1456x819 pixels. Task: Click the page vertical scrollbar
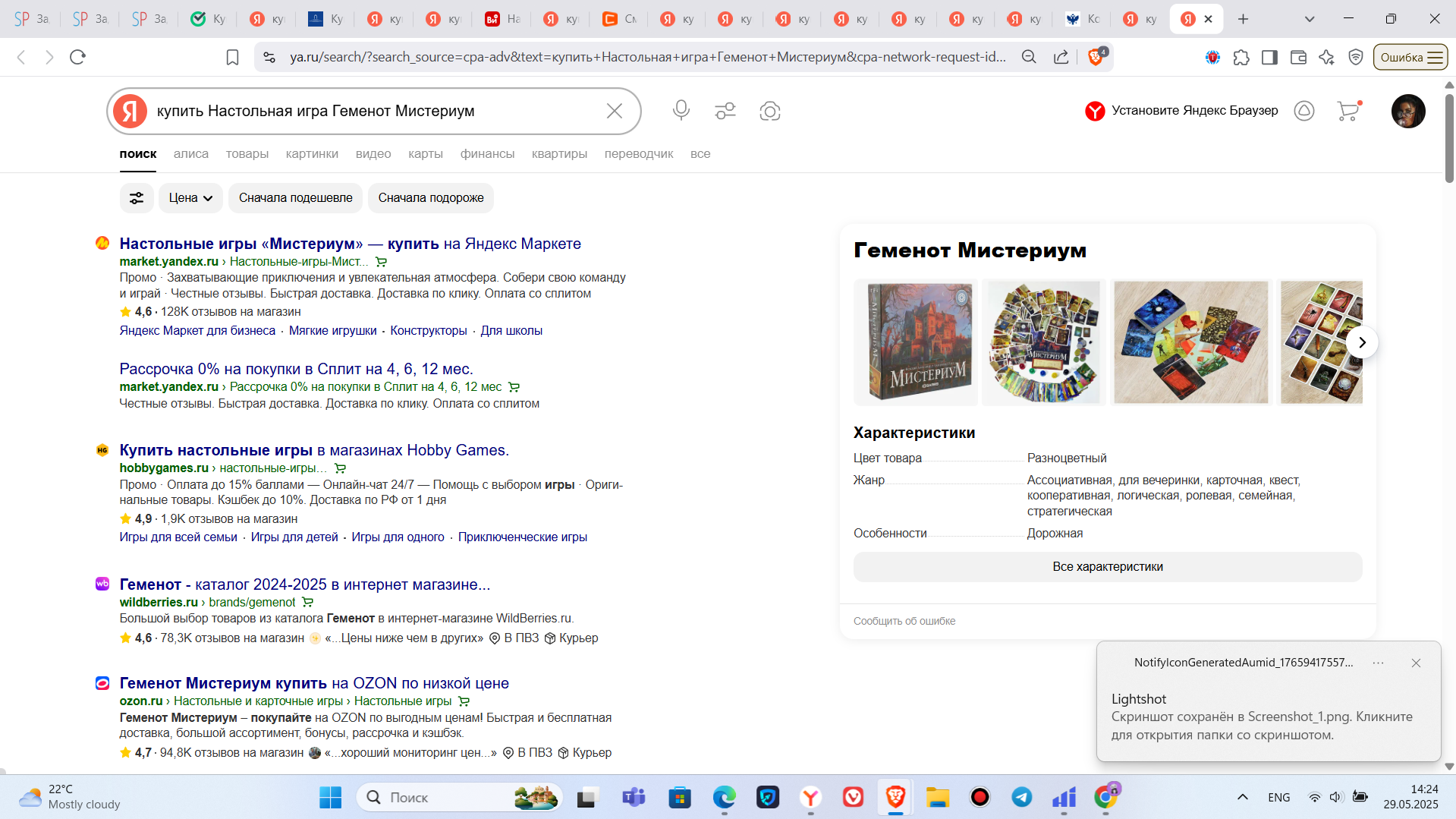tap(1449, 137)
